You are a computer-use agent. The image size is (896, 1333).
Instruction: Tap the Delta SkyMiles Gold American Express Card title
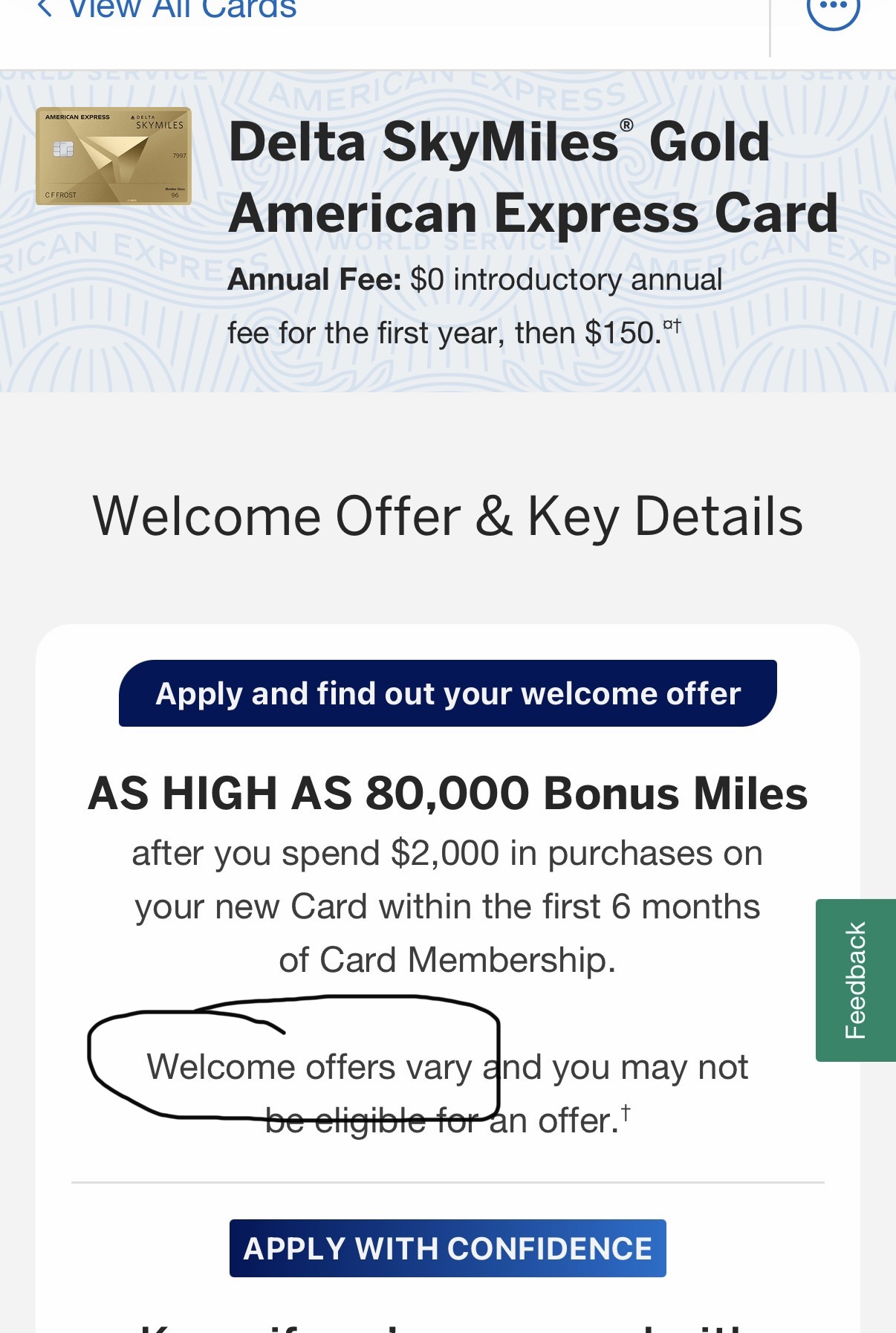[533, 177]
